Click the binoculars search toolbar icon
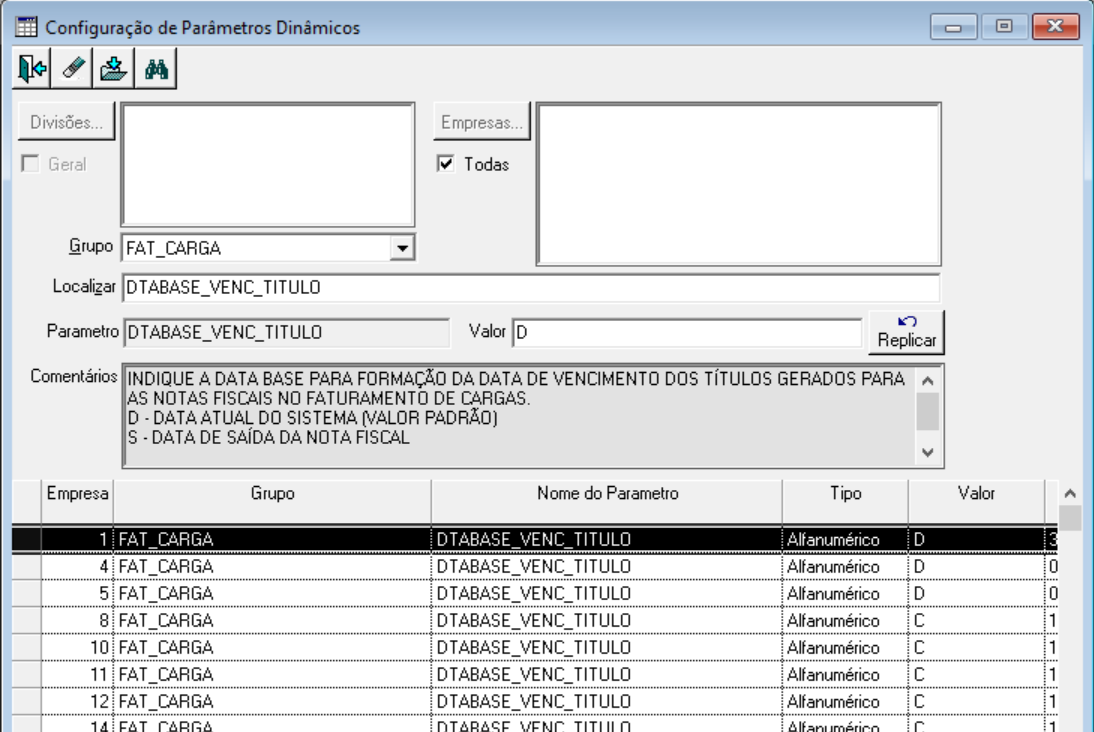 [x=156, y=68]
